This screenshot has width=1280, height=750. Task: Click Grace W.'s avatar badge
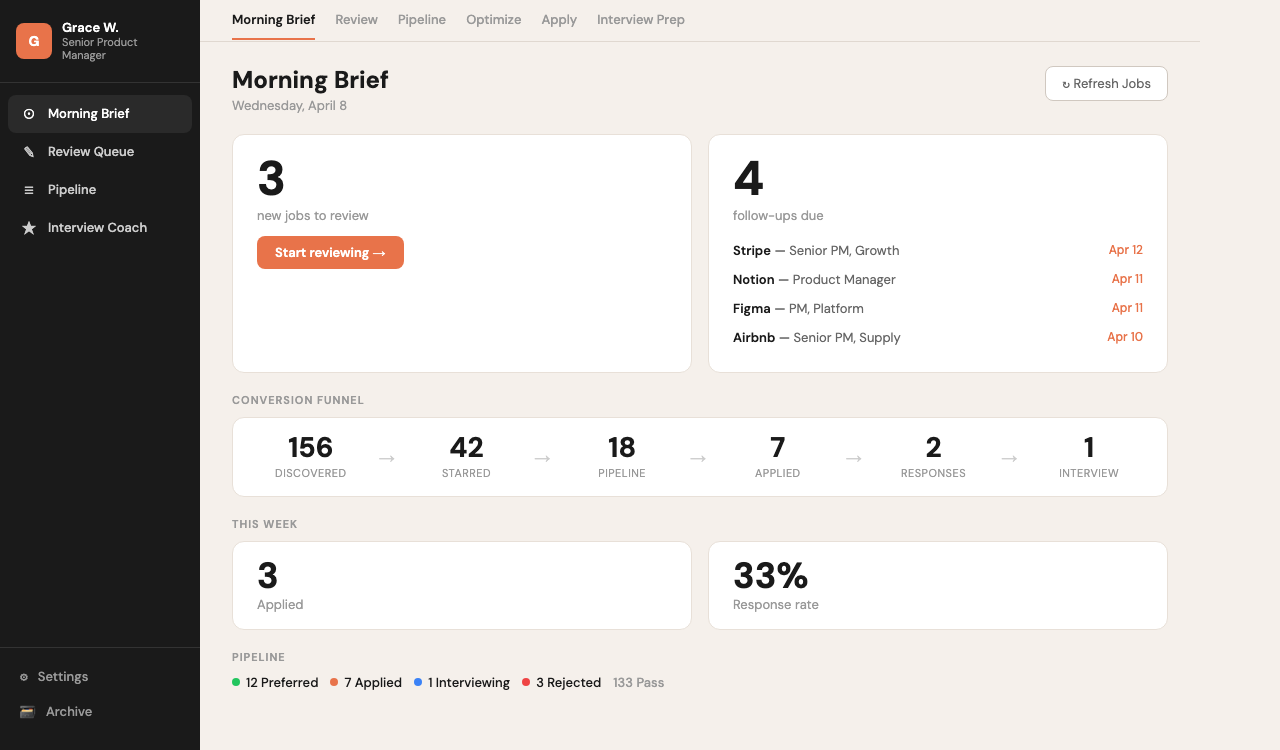point(33,41)
